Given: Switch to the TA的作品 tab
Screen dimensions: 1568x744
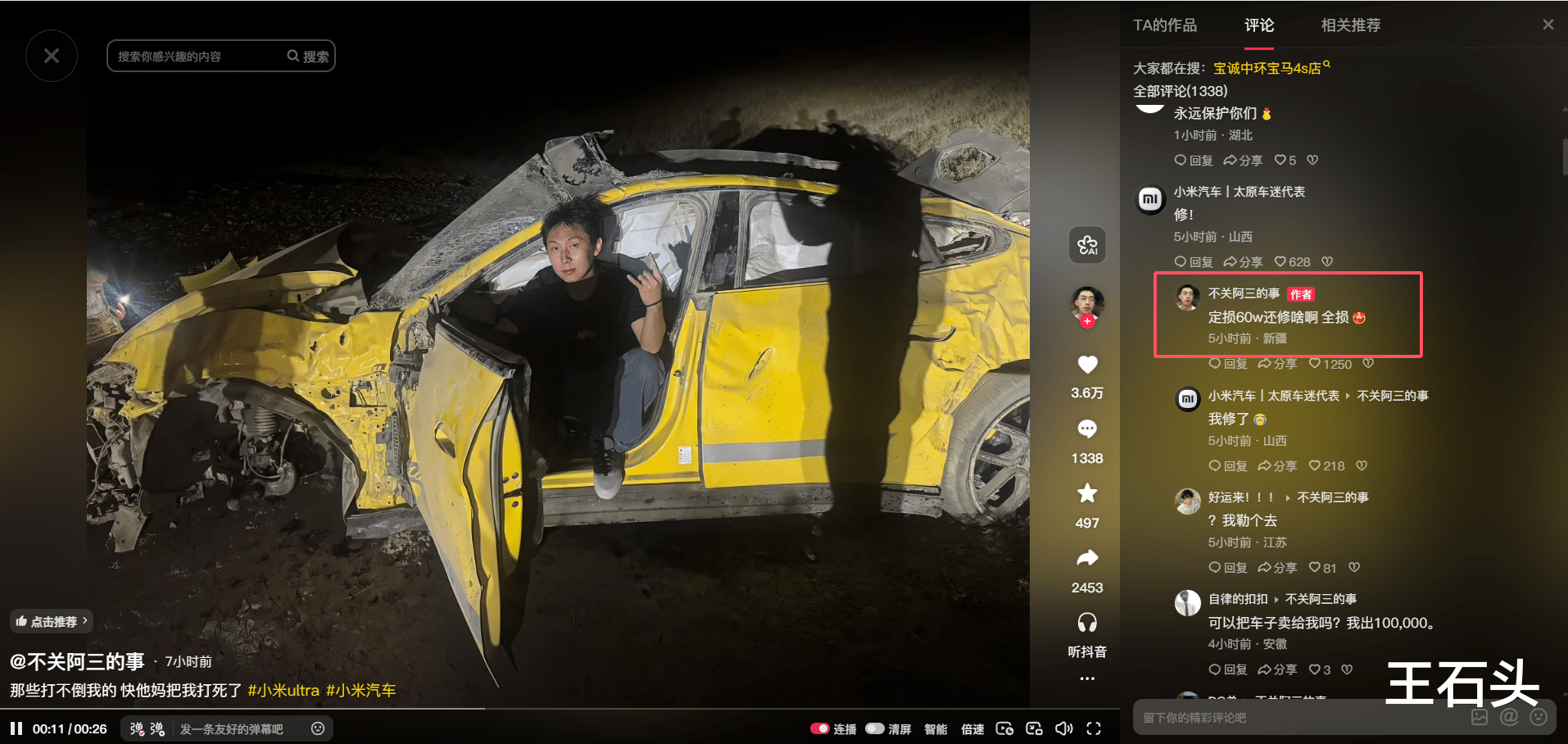Looking at the screenshot, I should pos(1165,25).
